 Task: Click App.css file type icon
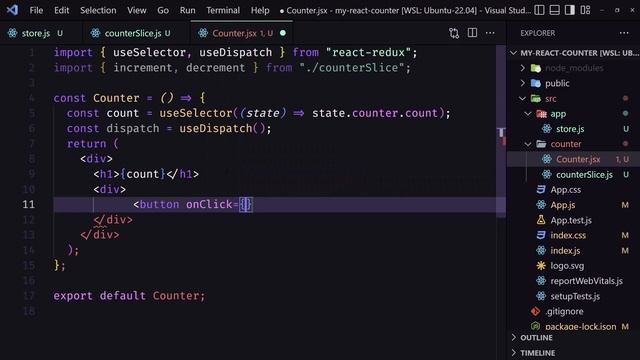pos(541,190)
